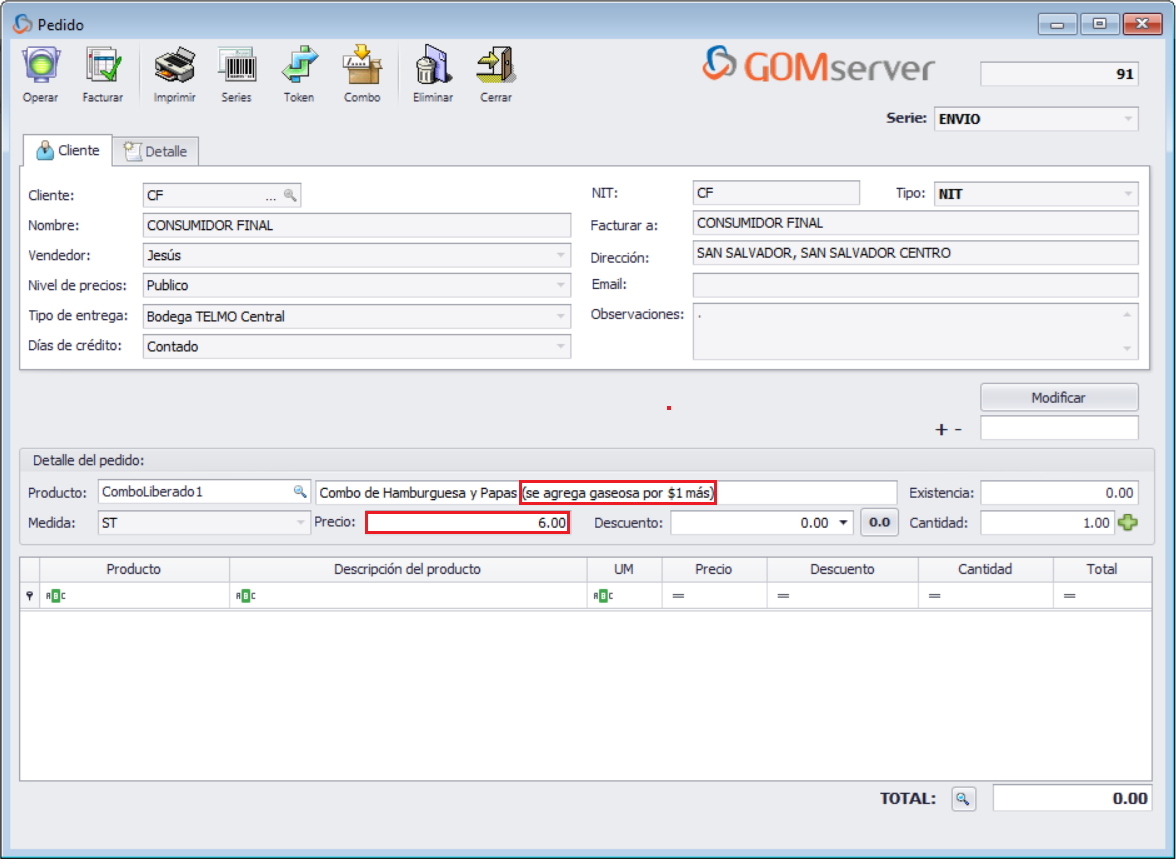Click the 0.0 discount button
The image size is (1176, 859).
coord(879,522)
